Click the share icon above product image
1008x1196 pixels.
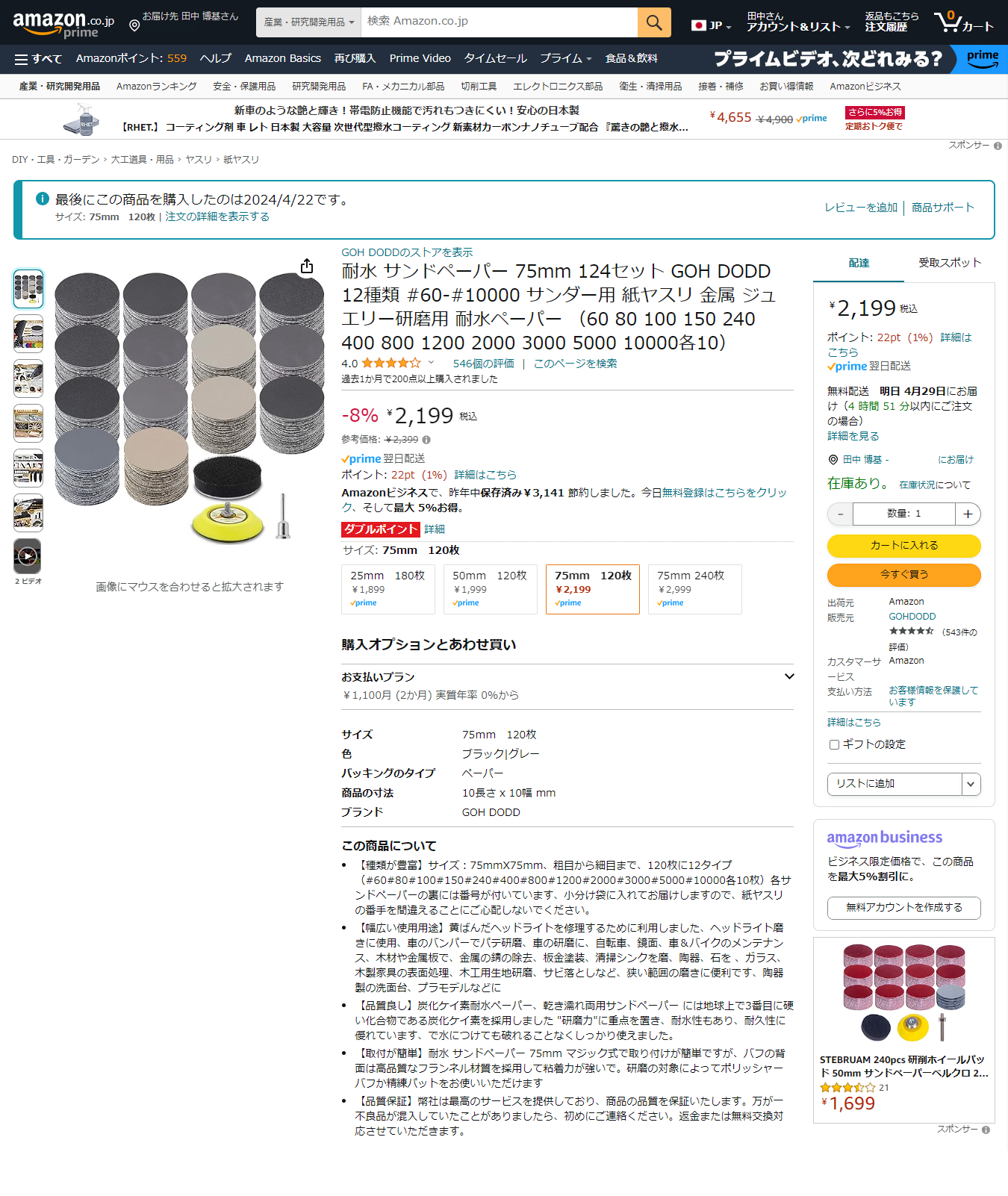pyautogui.click(x=307, y=267)
